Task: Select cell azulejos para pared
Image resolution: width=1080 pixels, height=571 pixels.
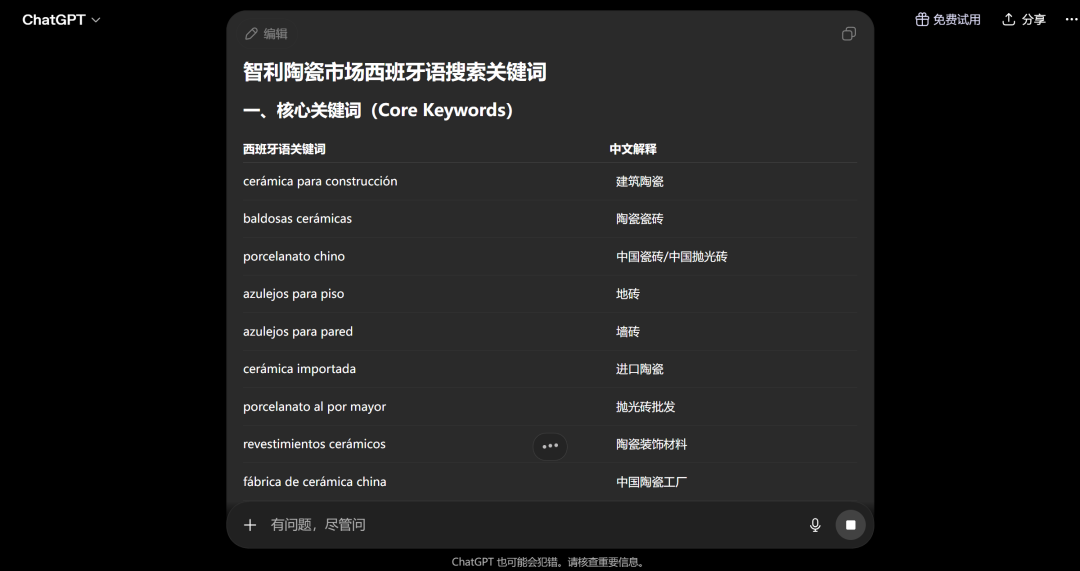Action: 298,331
